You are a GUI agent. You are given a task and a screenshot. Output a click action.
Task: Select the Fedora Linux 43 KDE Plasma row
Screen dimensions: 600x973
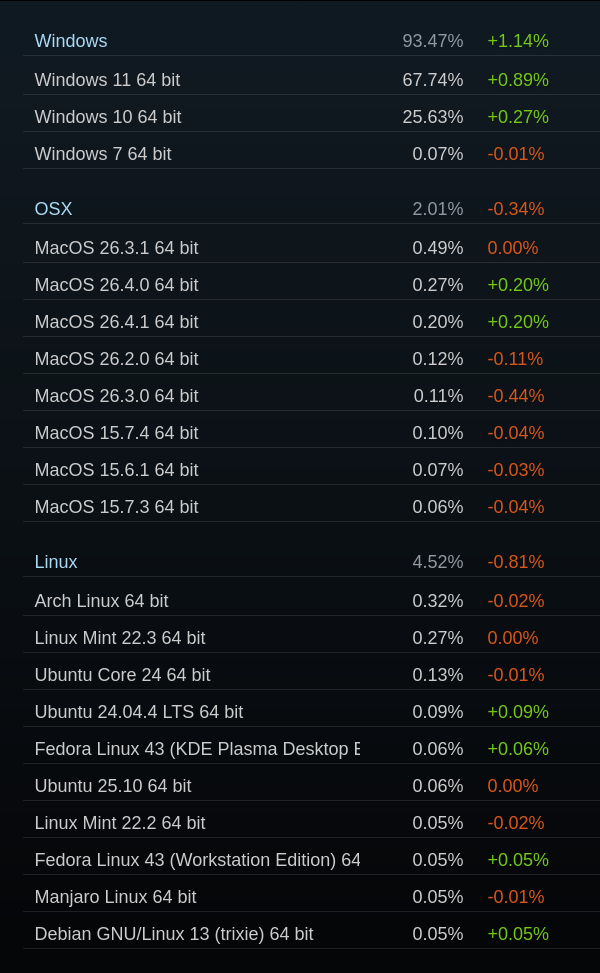(x=311, y=749)
